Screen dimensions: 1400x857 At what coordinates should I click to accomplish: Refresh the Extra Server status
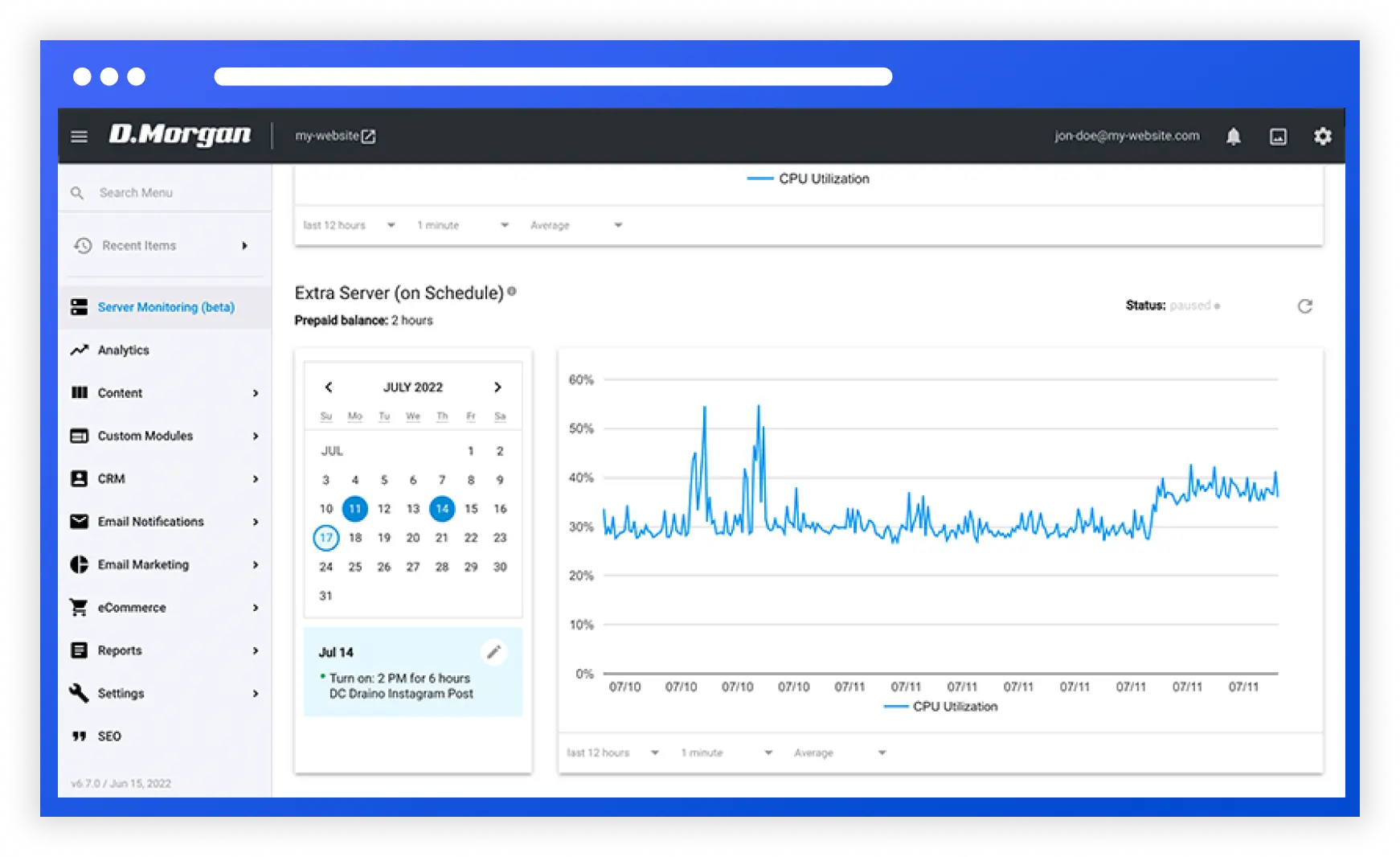coord(1304,306)
